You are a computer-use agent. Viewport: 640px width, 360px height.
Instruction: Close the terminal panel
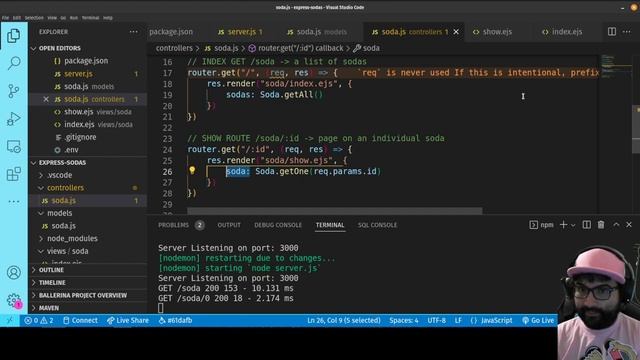(x=629, y=224)
